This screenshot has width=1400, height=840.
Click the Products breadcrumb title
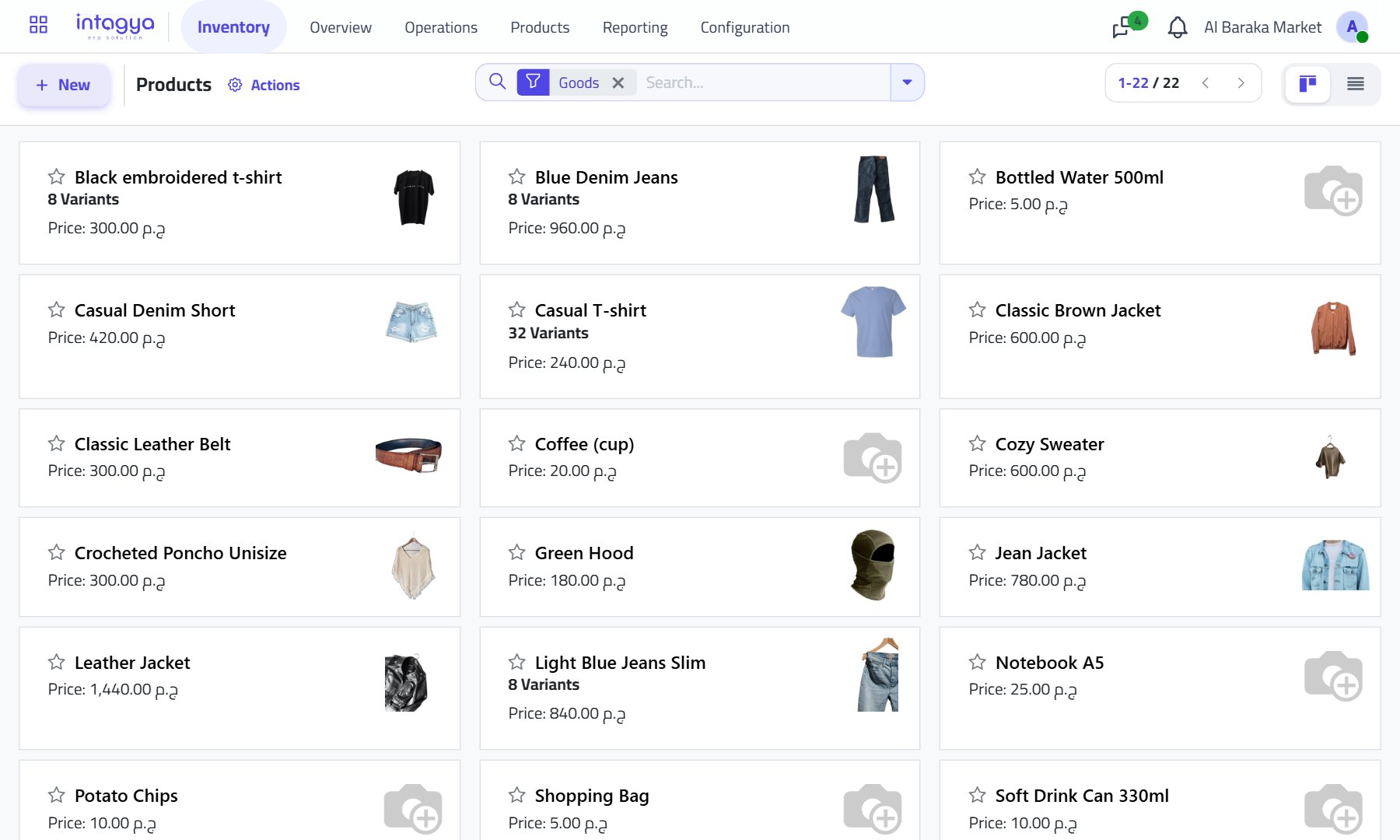(x=173, y=84)
